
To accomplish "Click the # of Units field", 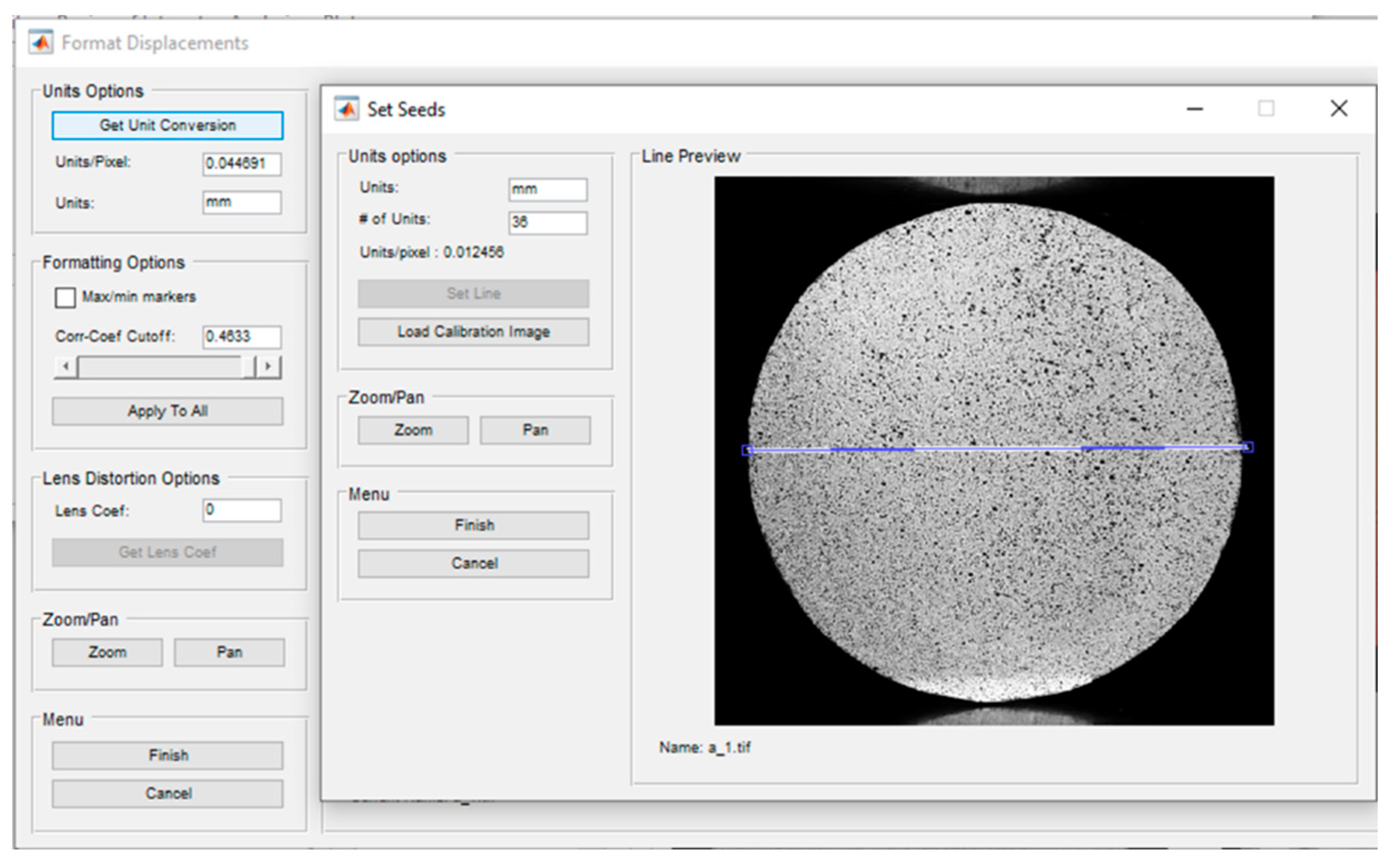I will point(548,223).
